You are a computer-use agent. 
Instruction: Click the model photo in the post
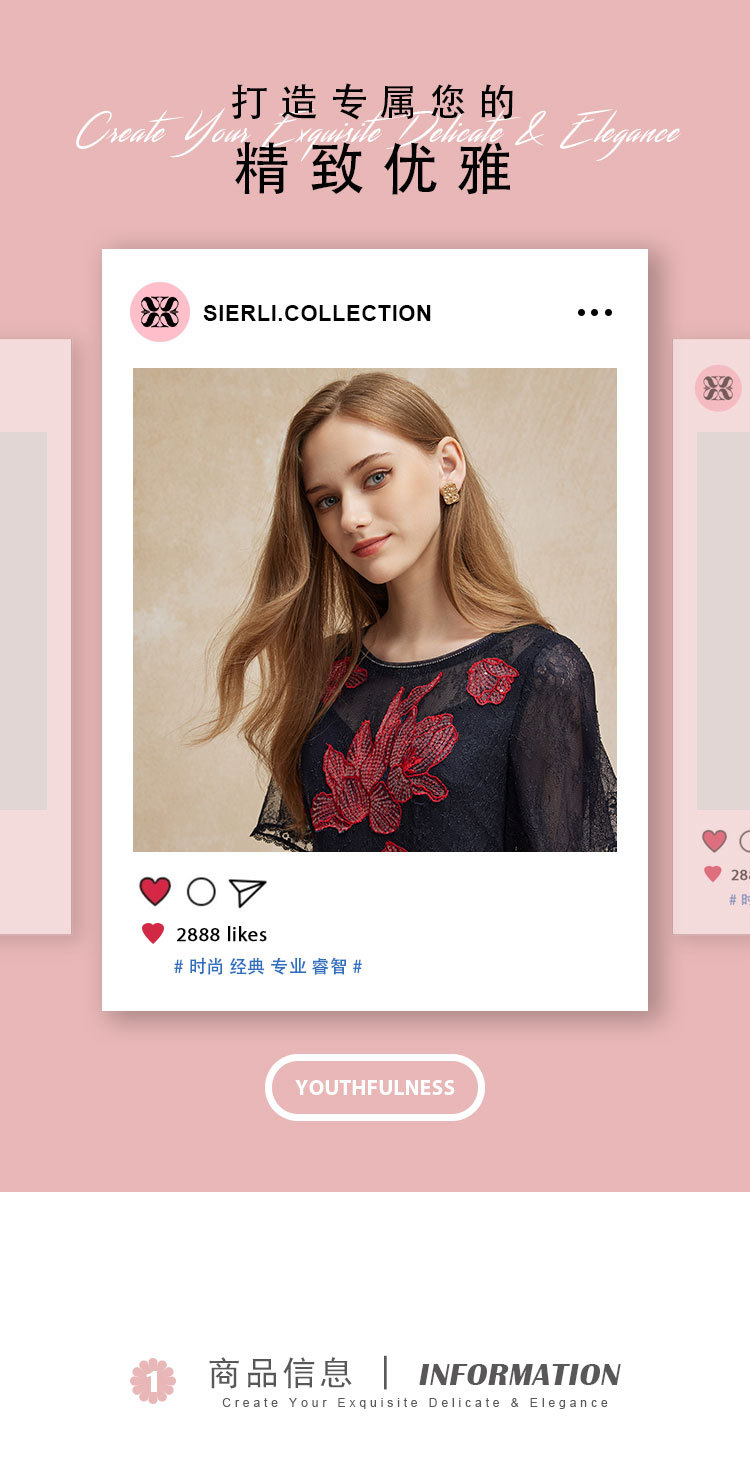375,610
